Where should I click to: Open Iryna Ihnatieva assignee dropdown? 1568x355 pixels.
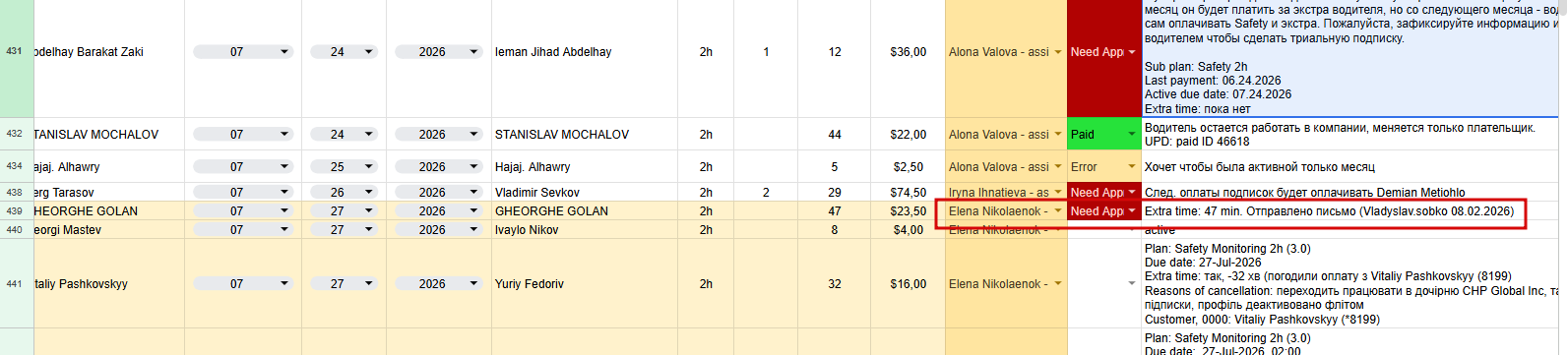1006,193
